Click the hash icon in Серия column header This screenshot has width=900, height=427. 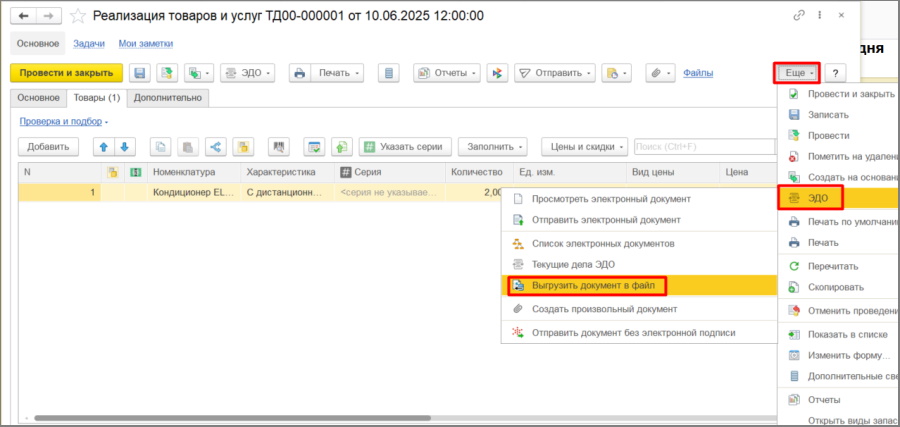[x=346, y=172]
